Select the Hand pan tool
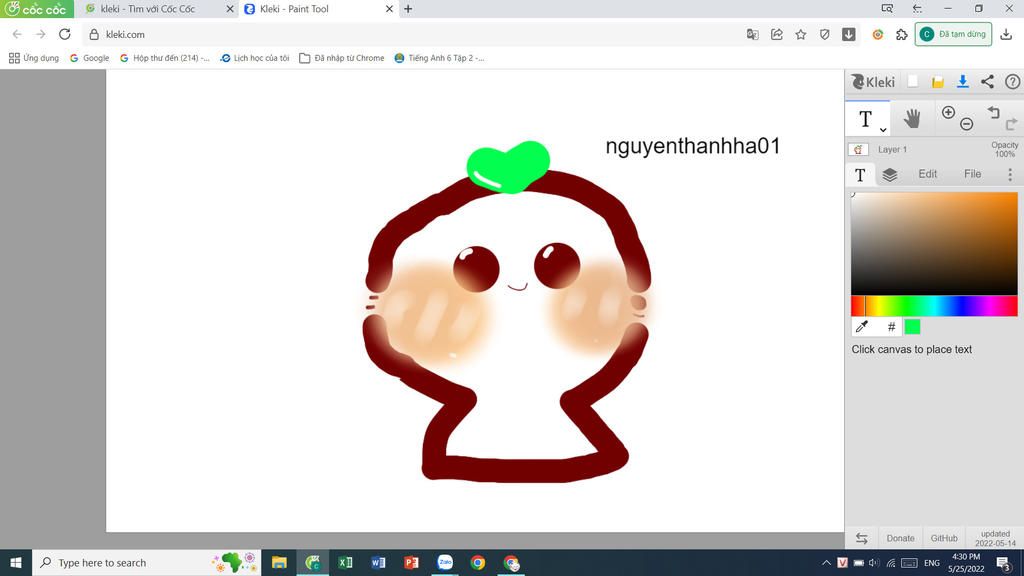Screen dimensions: 1024x576 pyautogui.click(x=912, y=118)
